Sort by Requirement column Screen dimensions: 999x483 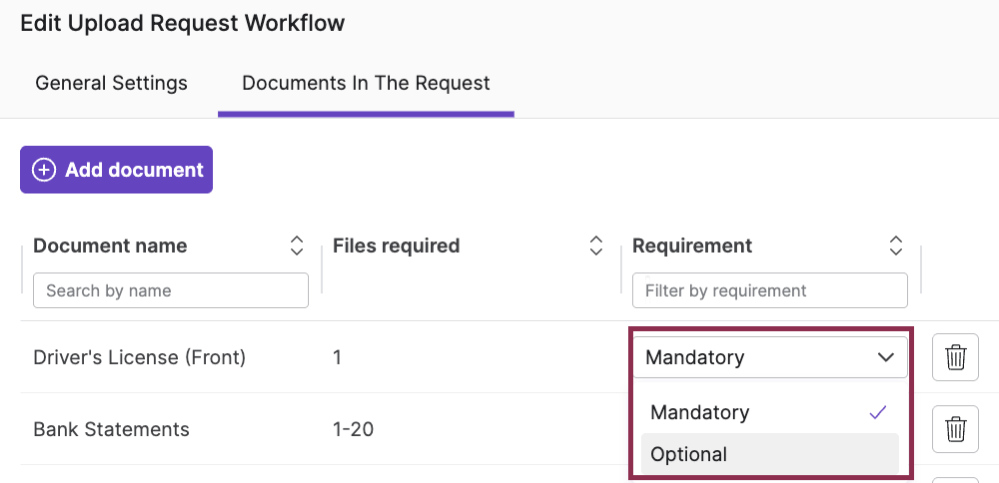[x=896, y=245]
